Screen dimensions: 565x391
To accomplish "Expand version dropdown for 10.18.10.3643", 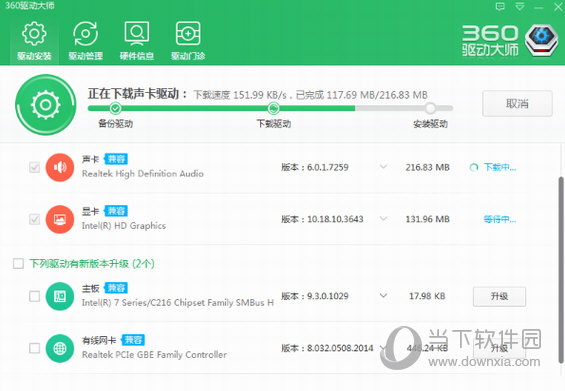I will pos(383,219).
